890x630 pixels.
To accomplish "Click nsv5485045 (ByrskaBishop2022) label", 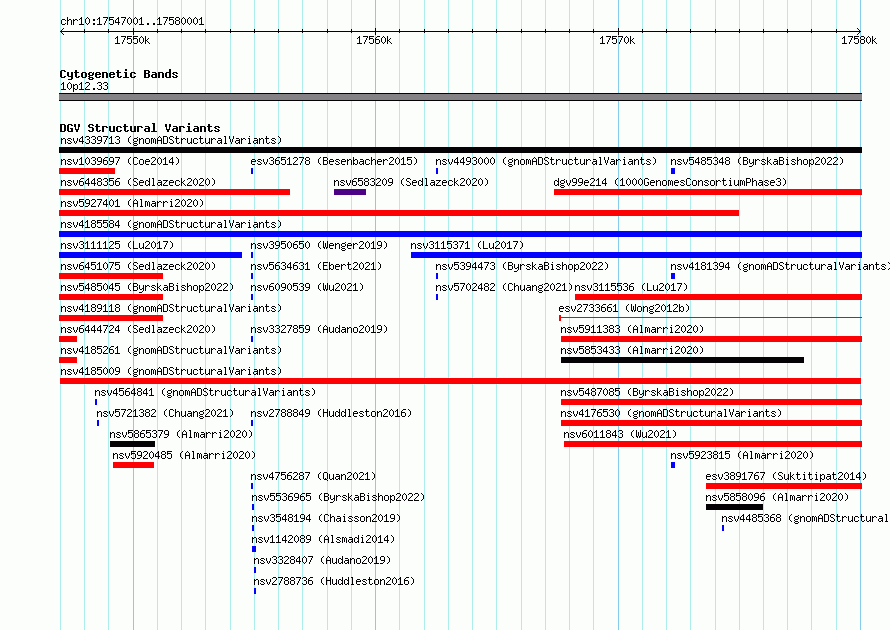I will (x=147, y=287).
